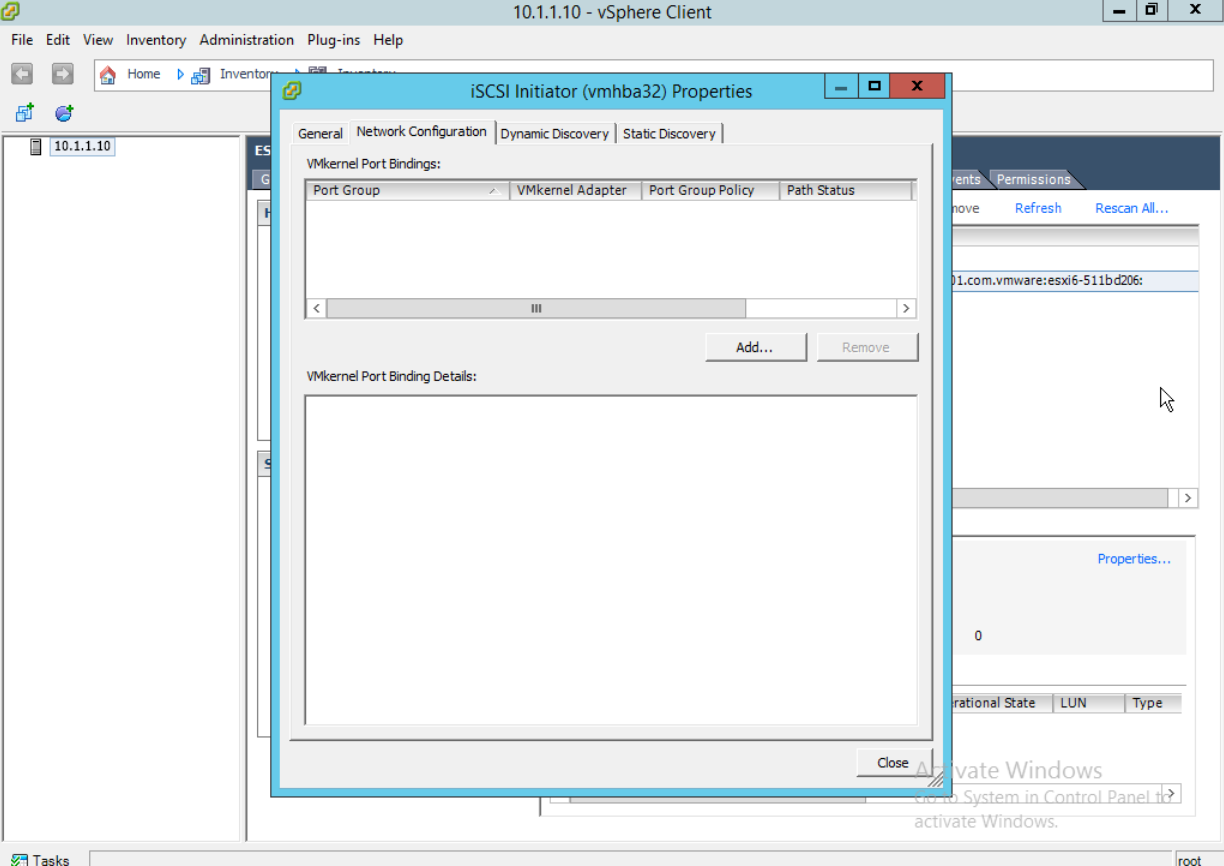Click the new inventory object toolbar icon
Image resolution: width=1224 pixels, height=866 pixels.
23,113
